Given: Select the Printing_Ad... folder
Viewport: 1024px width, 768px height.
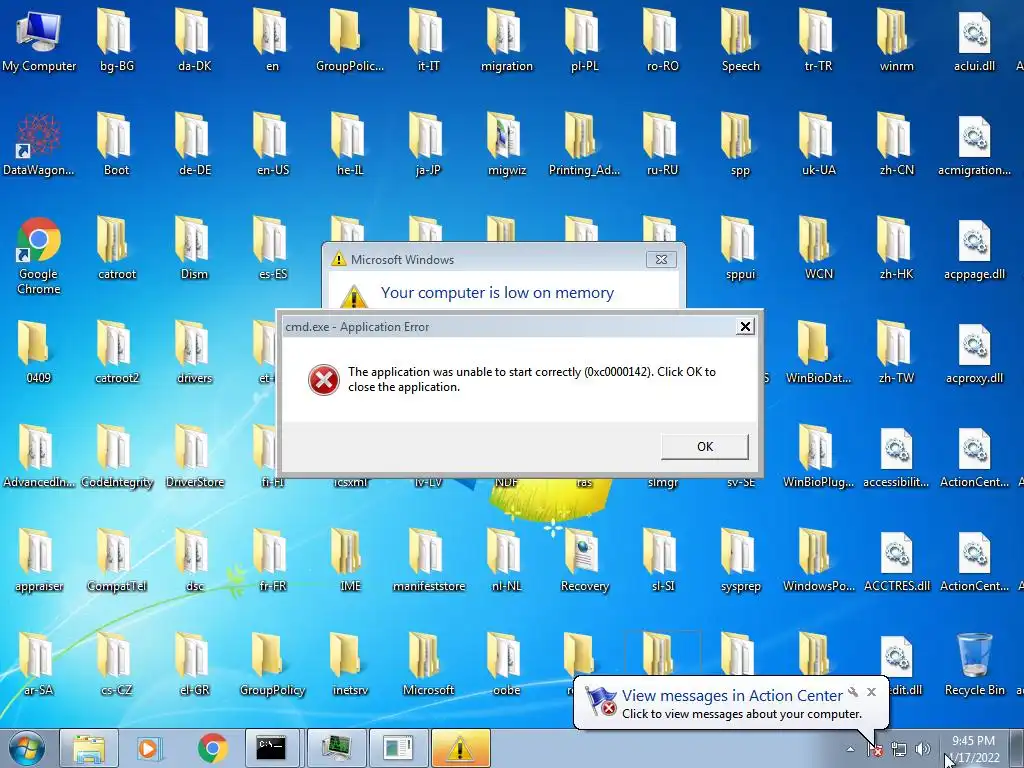Looking at the screenshot, I should click(x=584, y=145).
